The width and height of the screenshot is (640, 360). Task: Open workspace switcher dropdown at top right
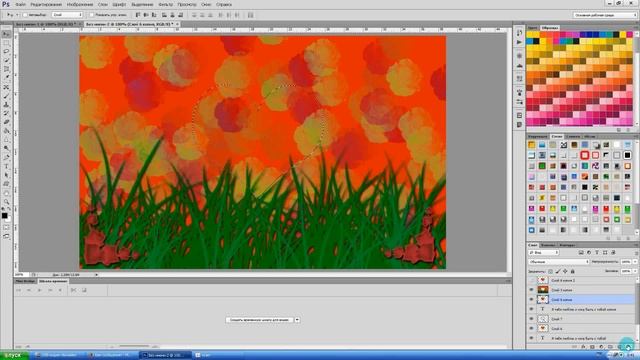coord(605,15)
